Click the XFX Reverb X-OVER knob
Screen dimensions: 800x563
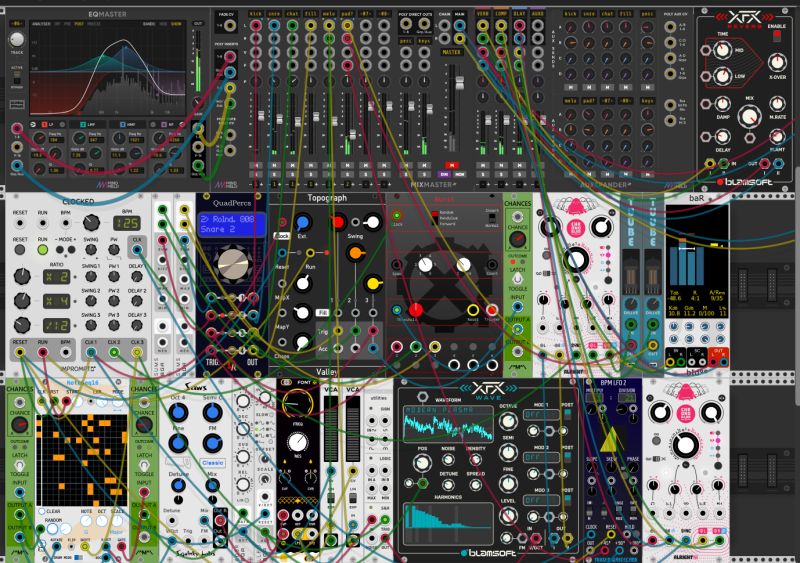[777, 63]
